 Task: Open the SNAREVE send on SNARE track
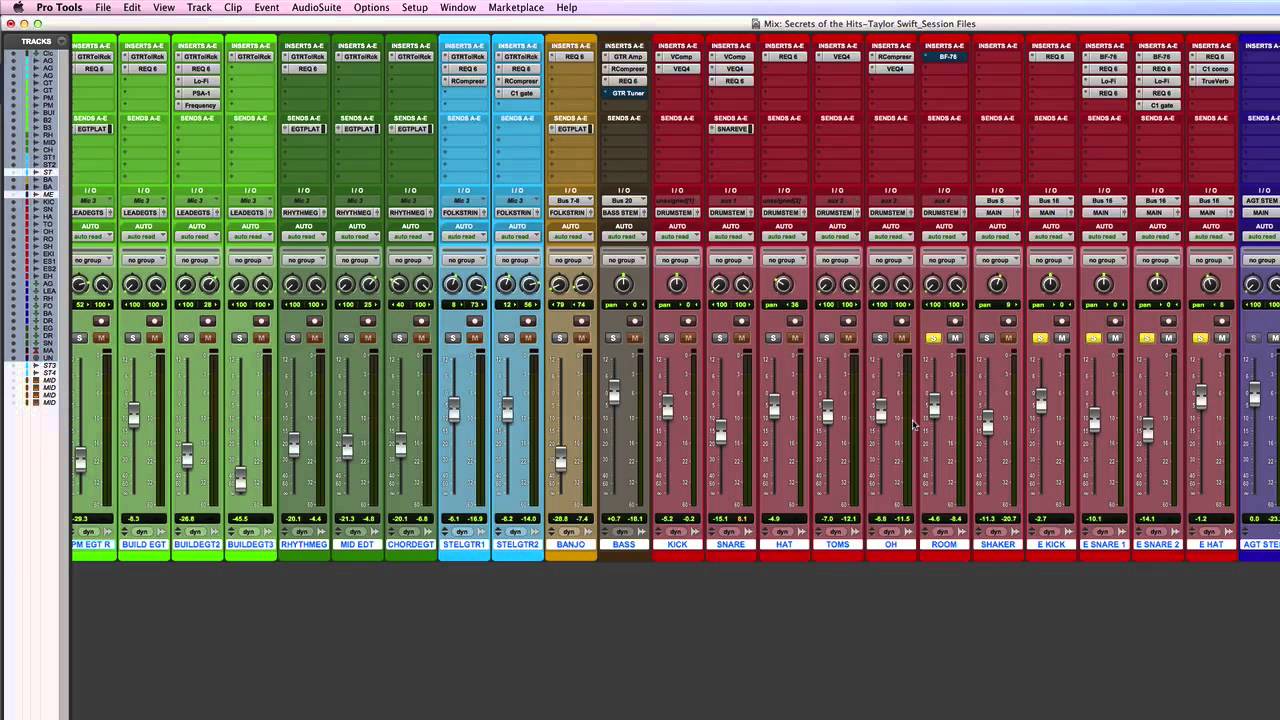point(732,129)
